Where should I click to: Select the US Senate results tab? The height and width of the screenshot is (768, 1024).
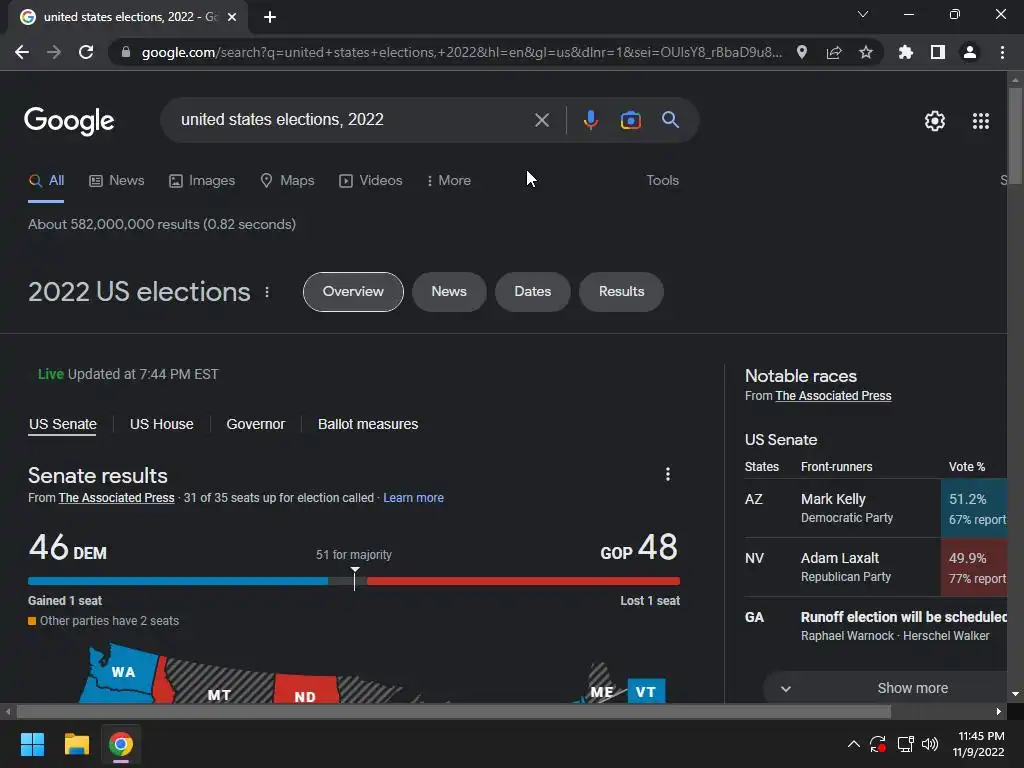[x=63, y=424]
